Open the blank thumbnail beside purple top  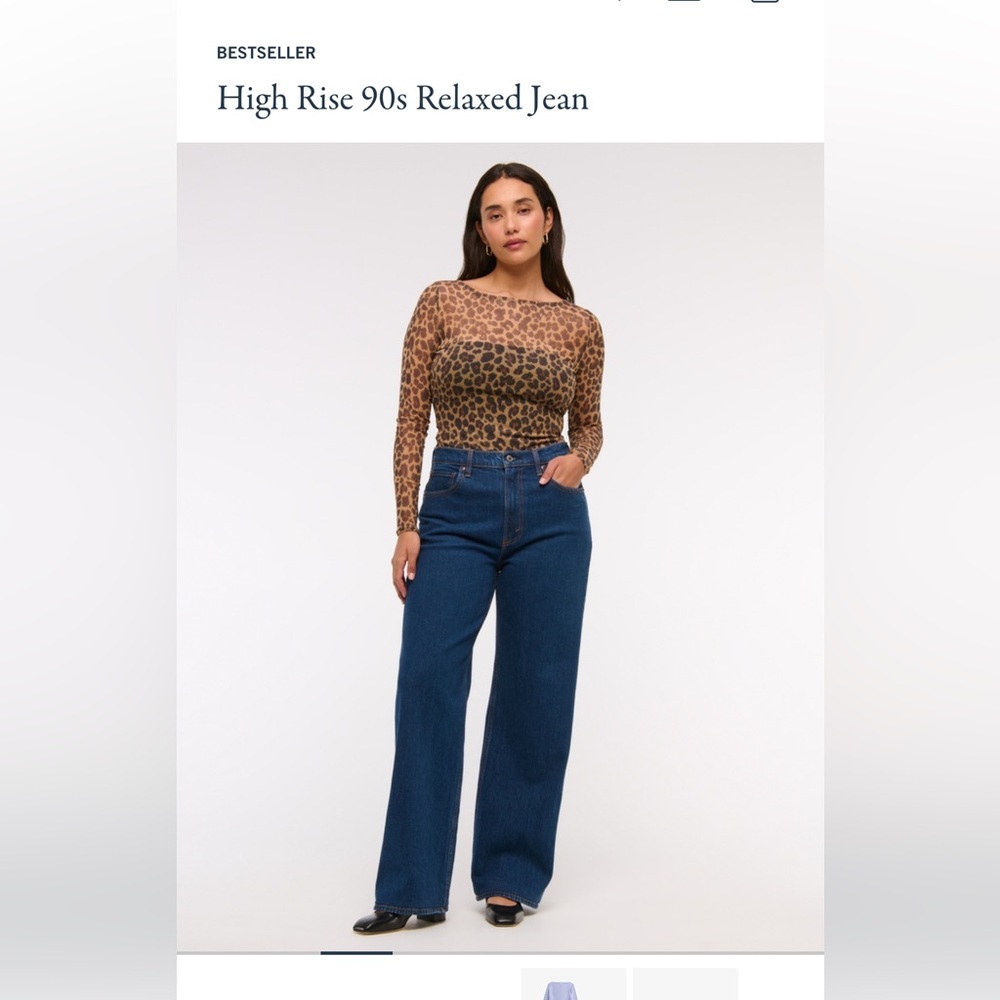(686, 983)
